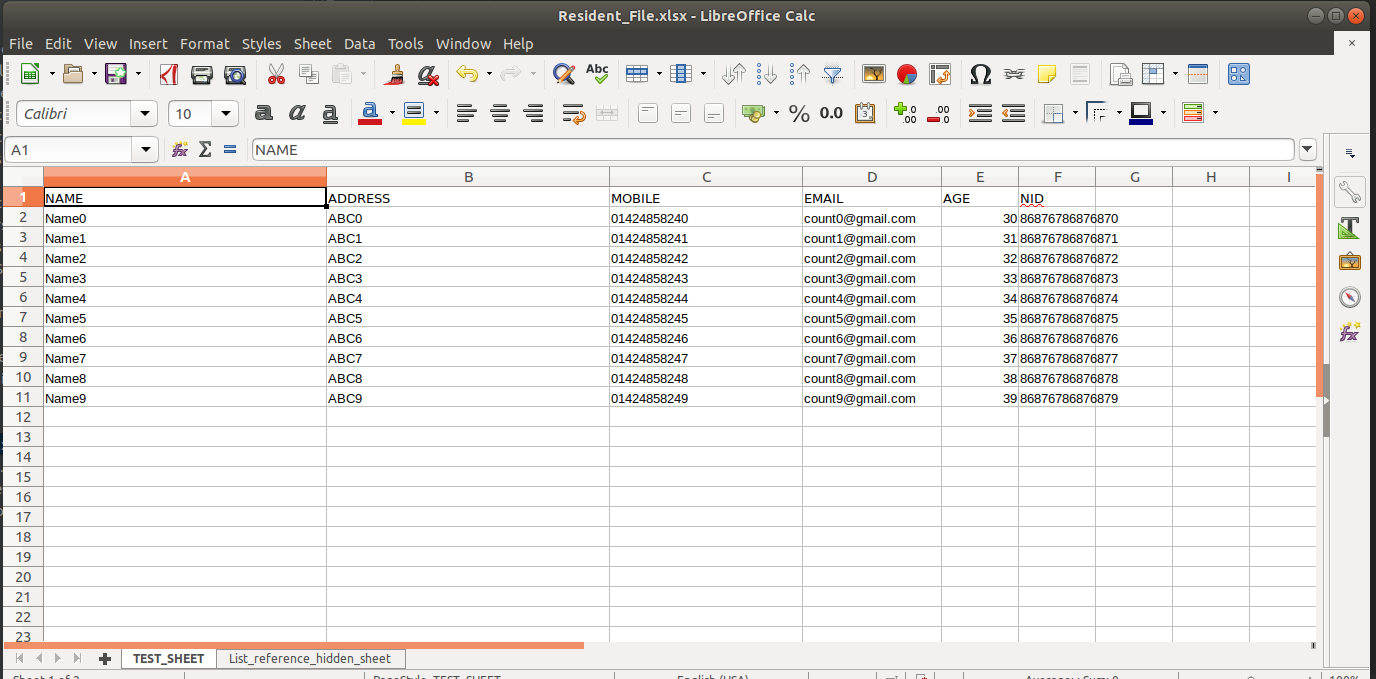The image size is (1376, 679).
Task: Click the column B header
Action: 467,177
